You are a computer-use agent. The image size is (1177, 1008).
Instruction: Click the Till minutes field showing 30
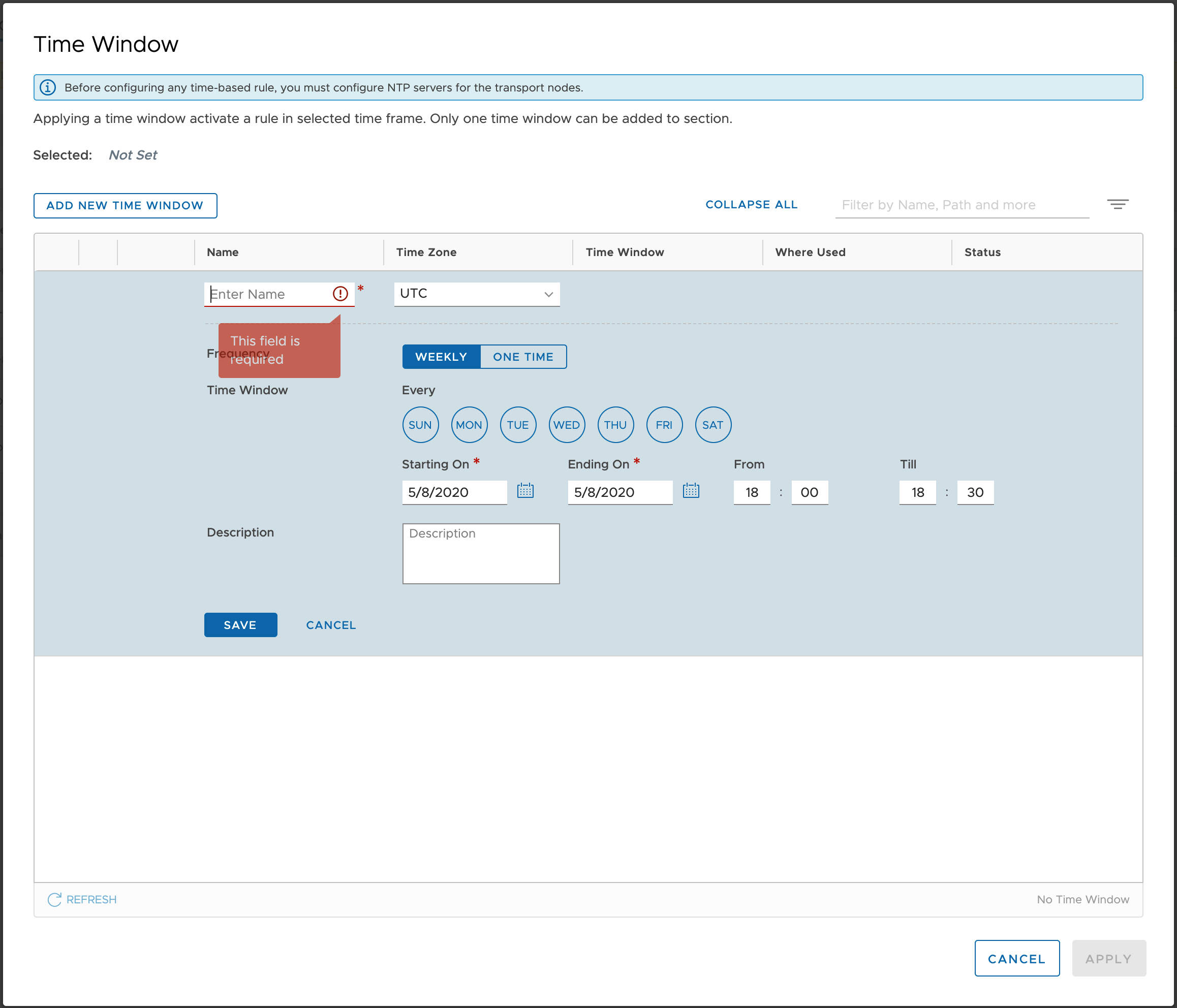click(975, 492)
